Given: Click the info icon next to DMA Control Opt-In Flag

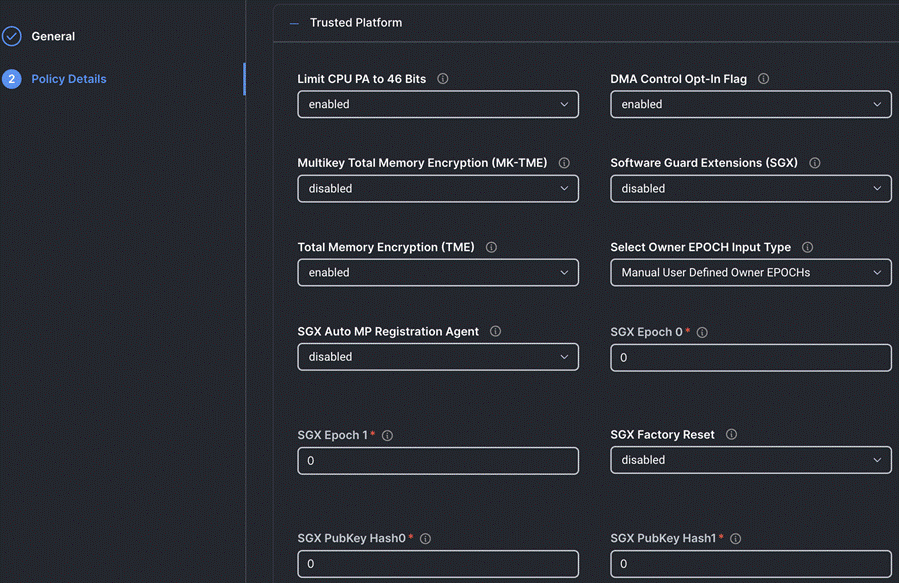Looking at the screenshot, I should 763,79.
